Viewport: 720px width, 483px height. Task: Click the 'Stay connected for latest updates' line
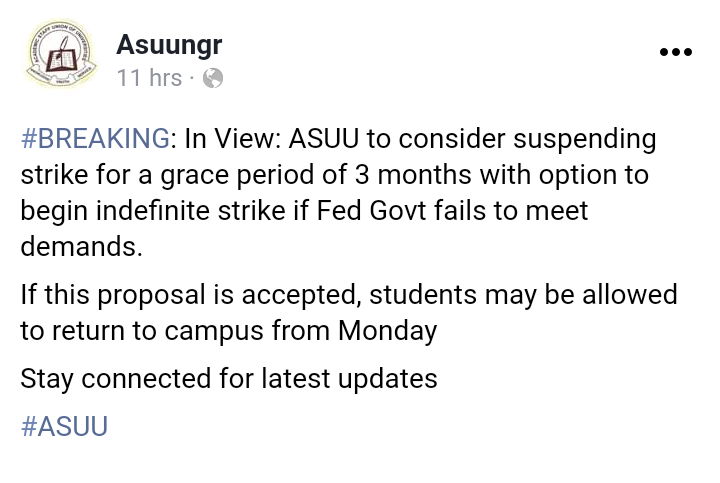[229, 380]
